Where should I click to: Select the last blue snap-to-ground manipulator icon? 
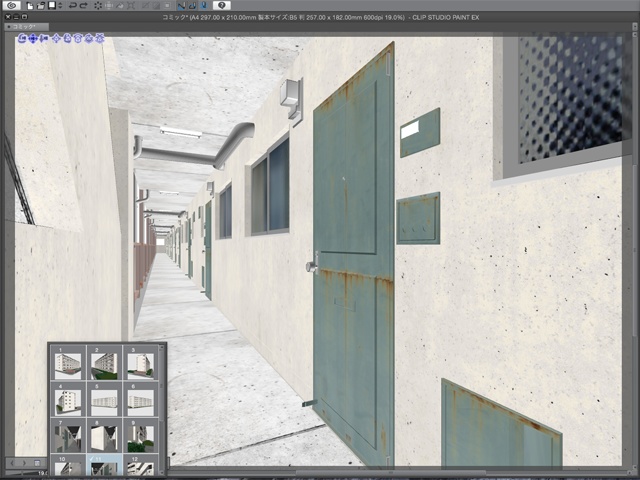click(x=100, y=38)
